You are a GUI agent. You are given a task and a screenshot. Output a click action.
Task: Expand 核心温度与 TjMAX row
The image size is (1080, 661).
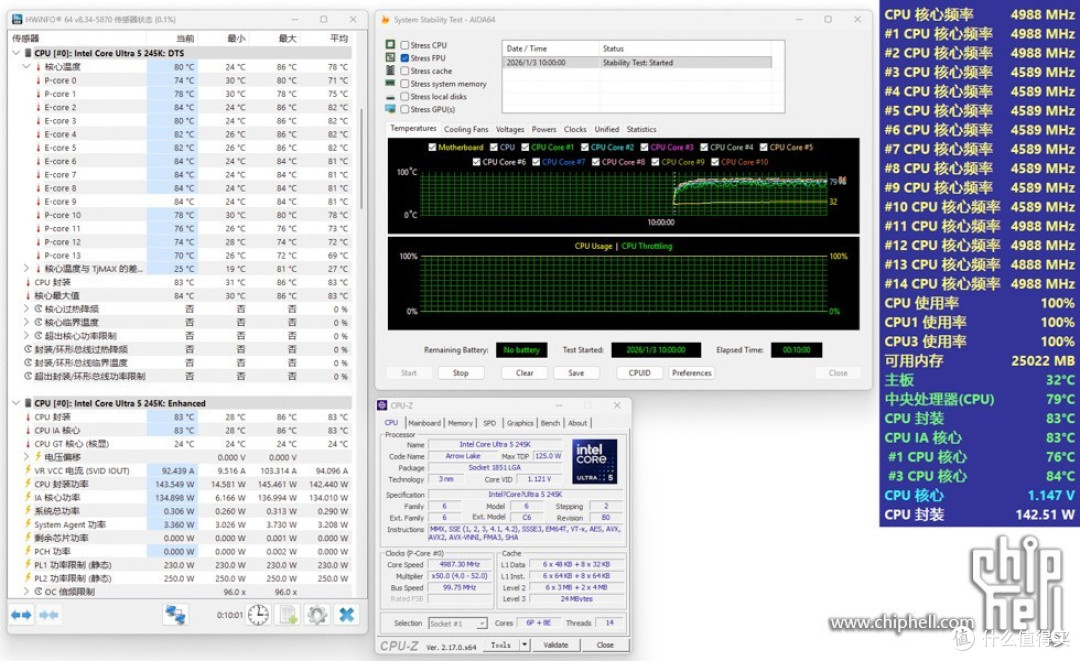[x=26, y=269]
